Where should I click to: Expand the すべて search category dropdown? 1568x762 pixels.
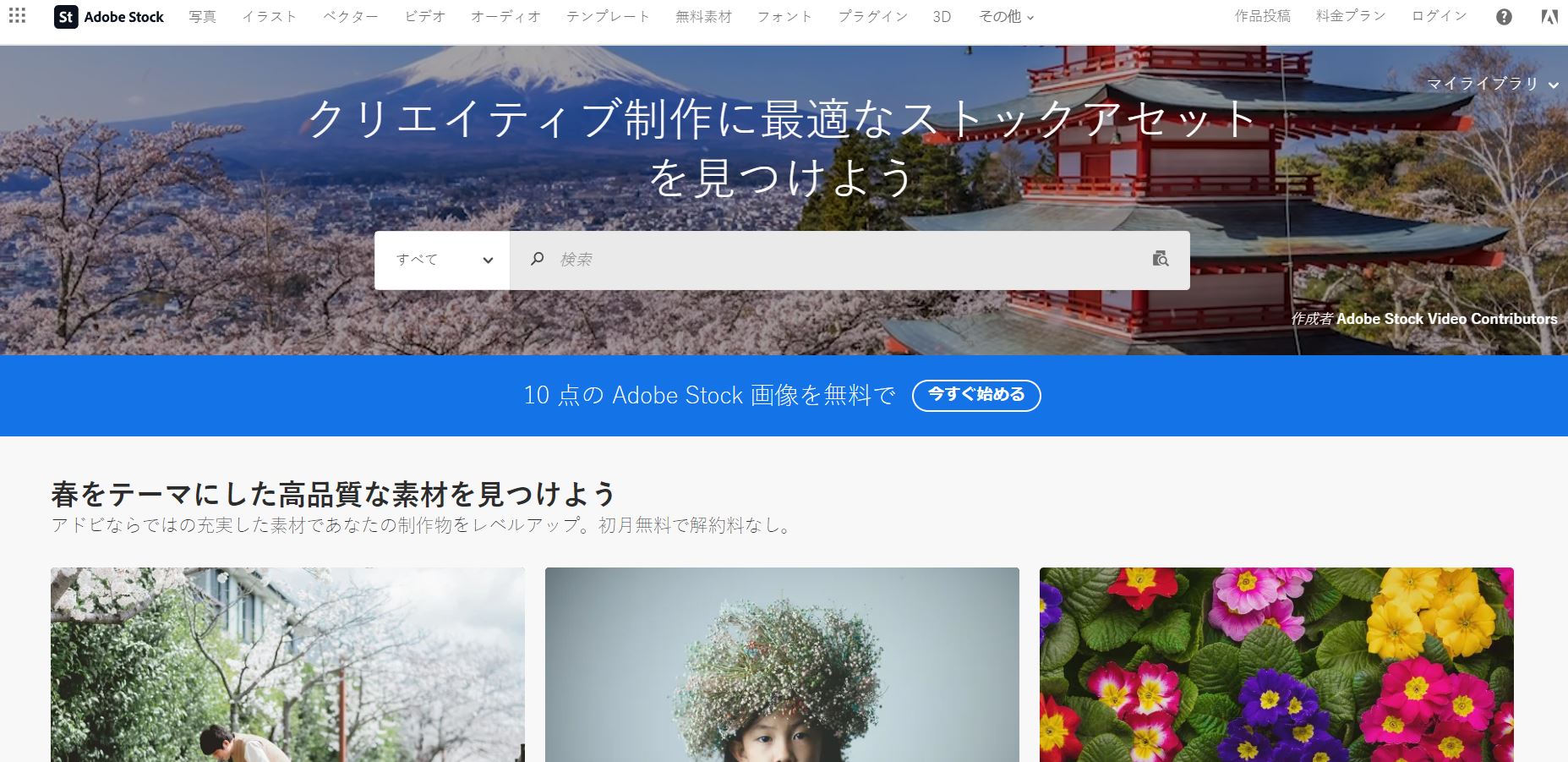point(442,260)
